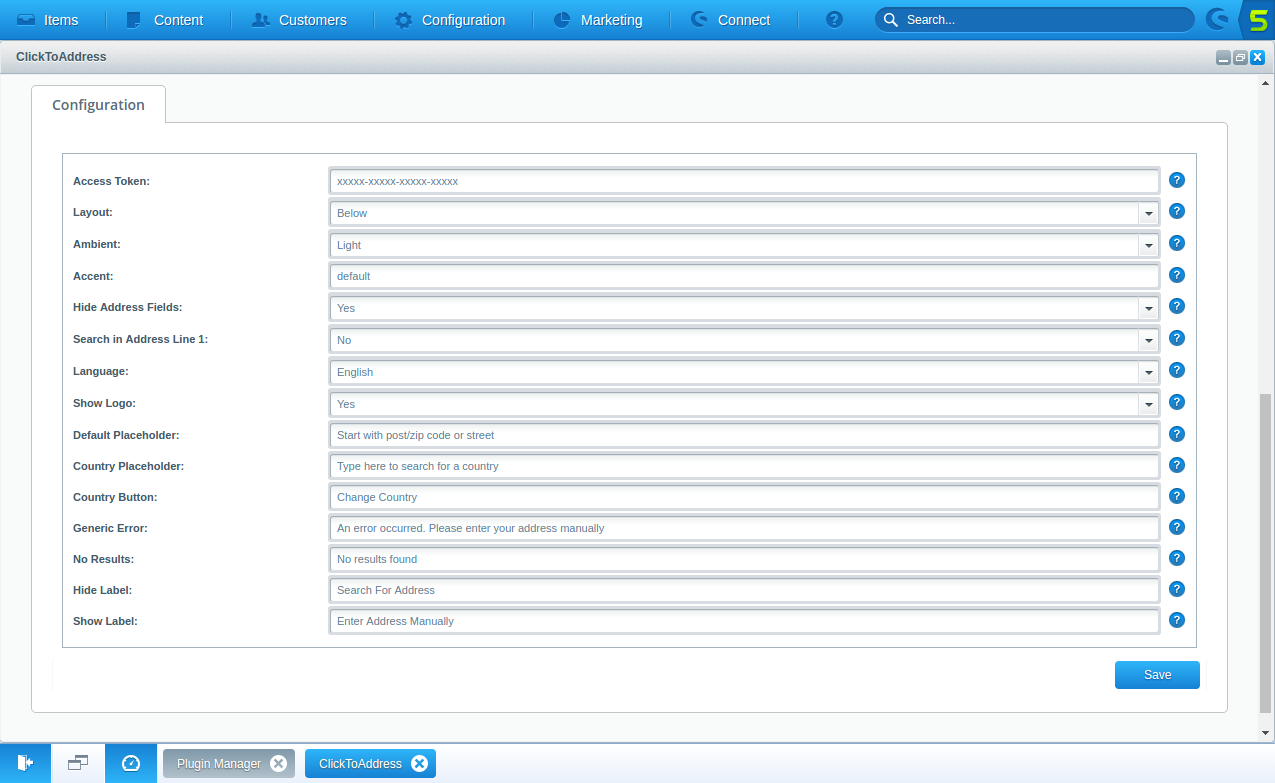This screenshot has width=1275, height=783.
Task: Open help for No Results field
Action: point(1177,558)
